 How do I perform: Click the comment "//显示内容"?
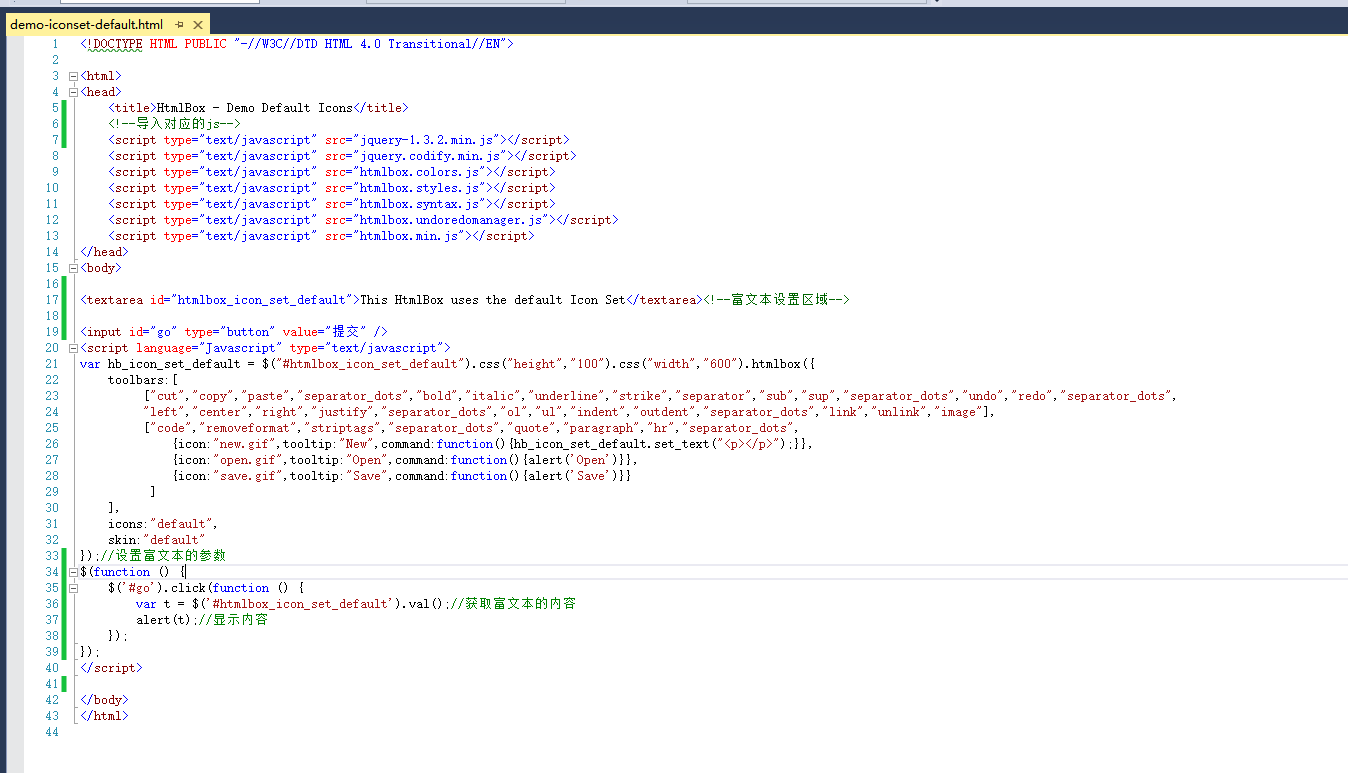234,620
